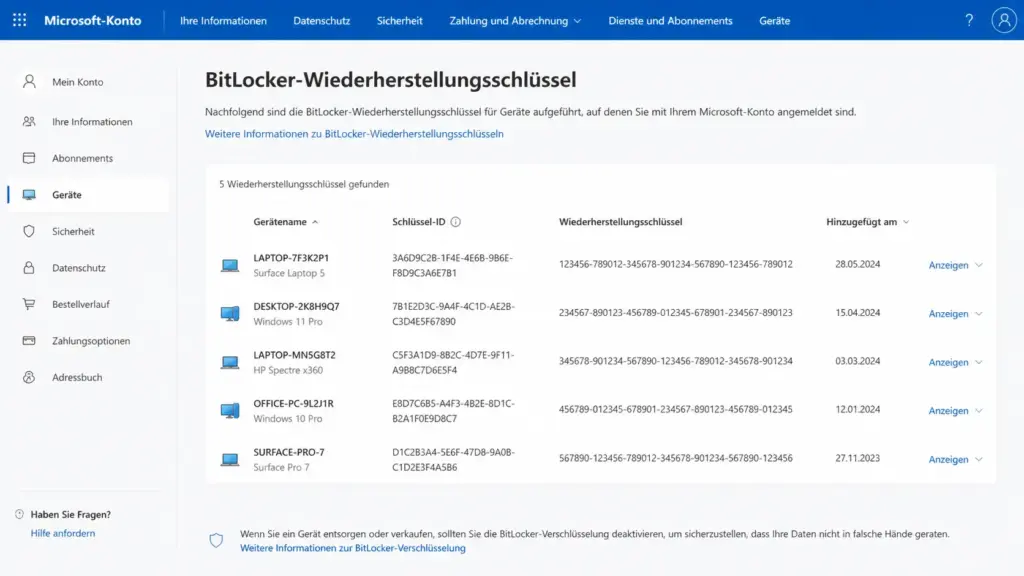Click Anzeigen for LAPTOP-7F3K2P1

pos(948,265)
